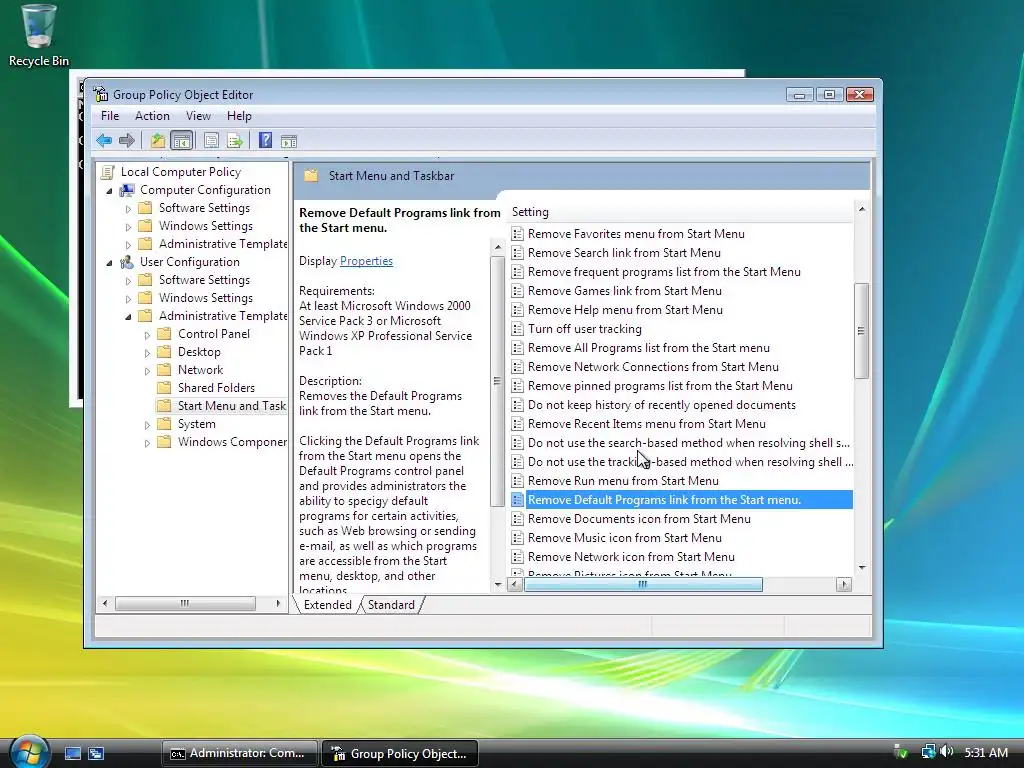Expand the Network node
This screenshot has height=768, width=1024.
pos(147,371)
